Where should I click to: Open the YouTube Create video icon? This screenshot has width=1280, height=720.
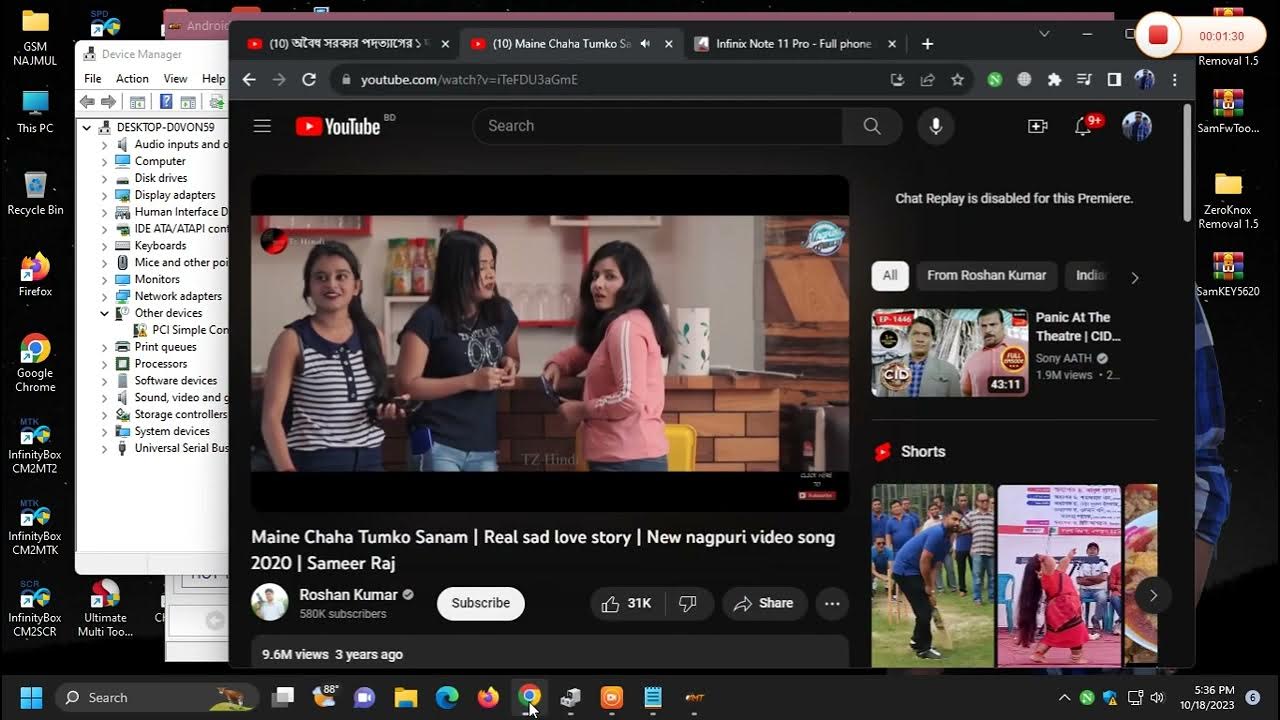pyautogui.click(x=1037, y=126)
